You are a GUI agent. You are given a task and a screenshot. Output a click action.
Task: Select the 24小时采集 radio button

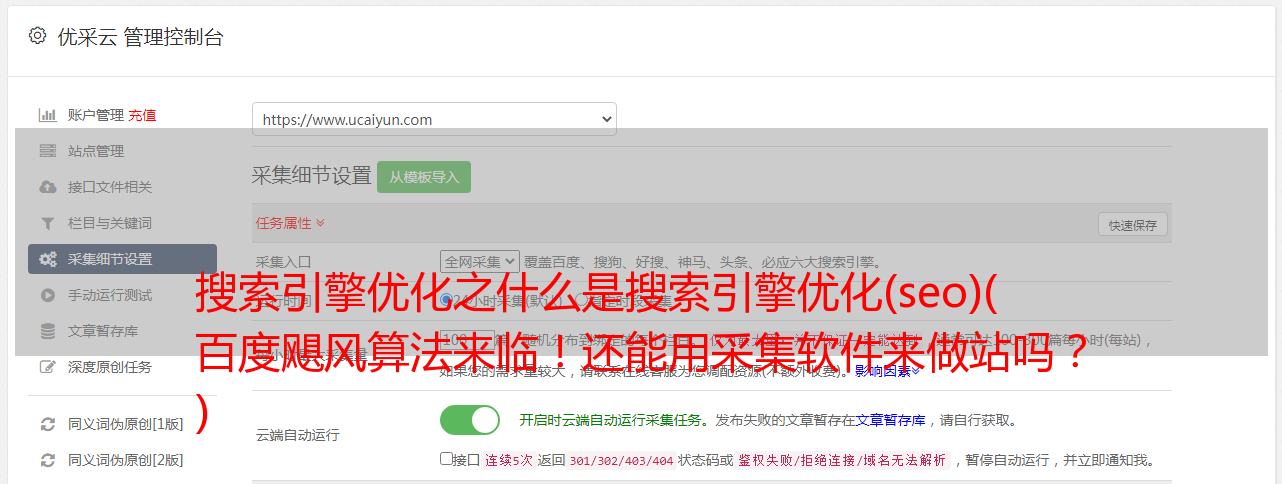446,299
